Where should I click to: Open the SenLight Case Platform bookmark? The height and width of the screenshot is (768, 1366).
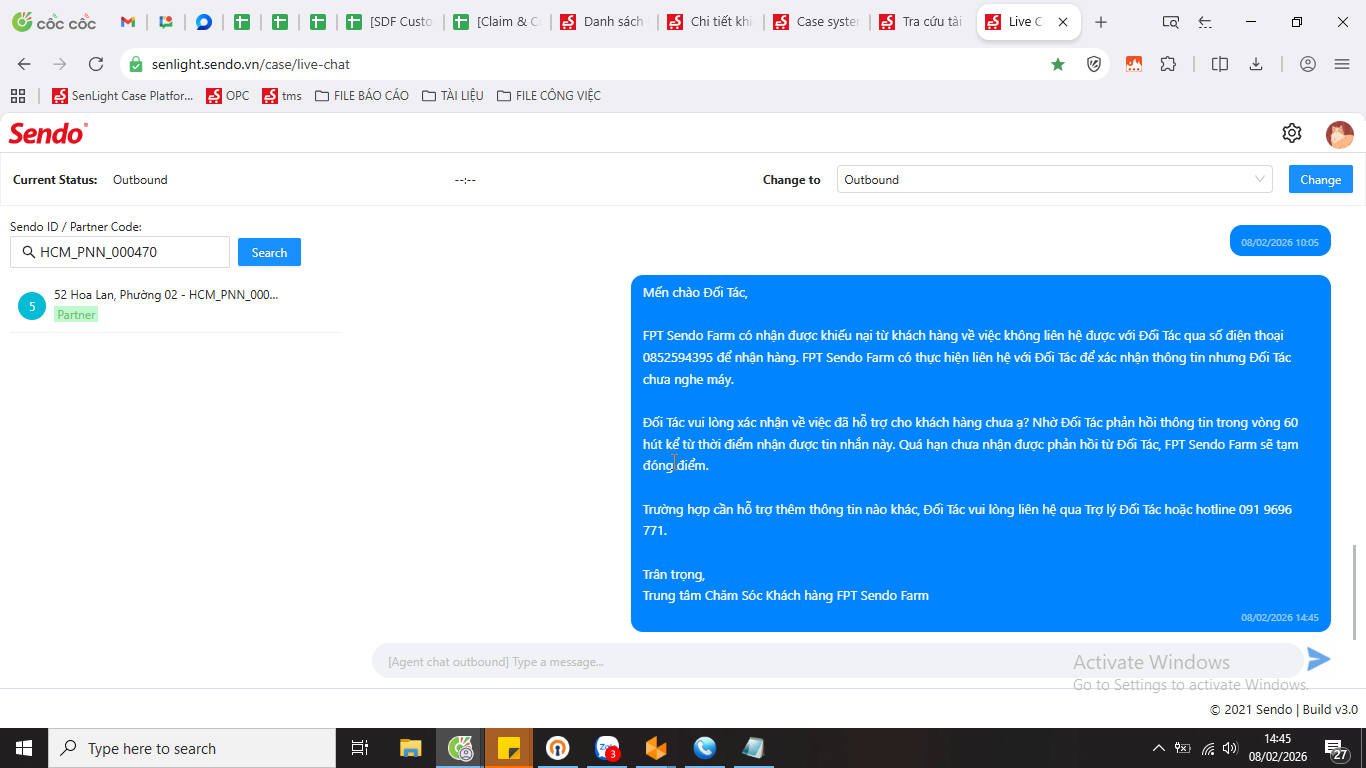tap(123, 96)
